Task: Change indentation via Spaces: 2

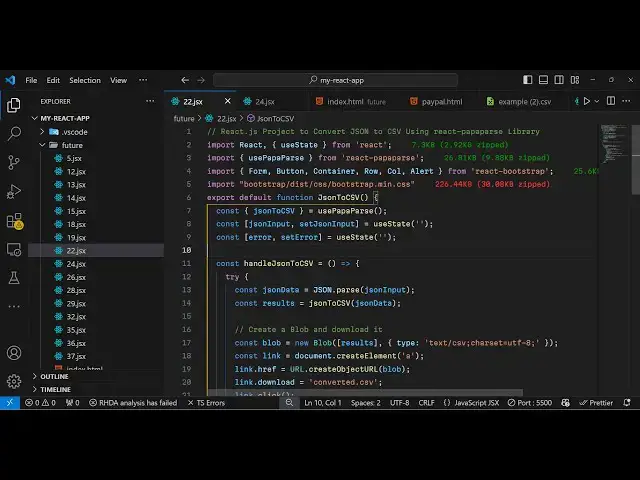Action: tap(366, 403)
